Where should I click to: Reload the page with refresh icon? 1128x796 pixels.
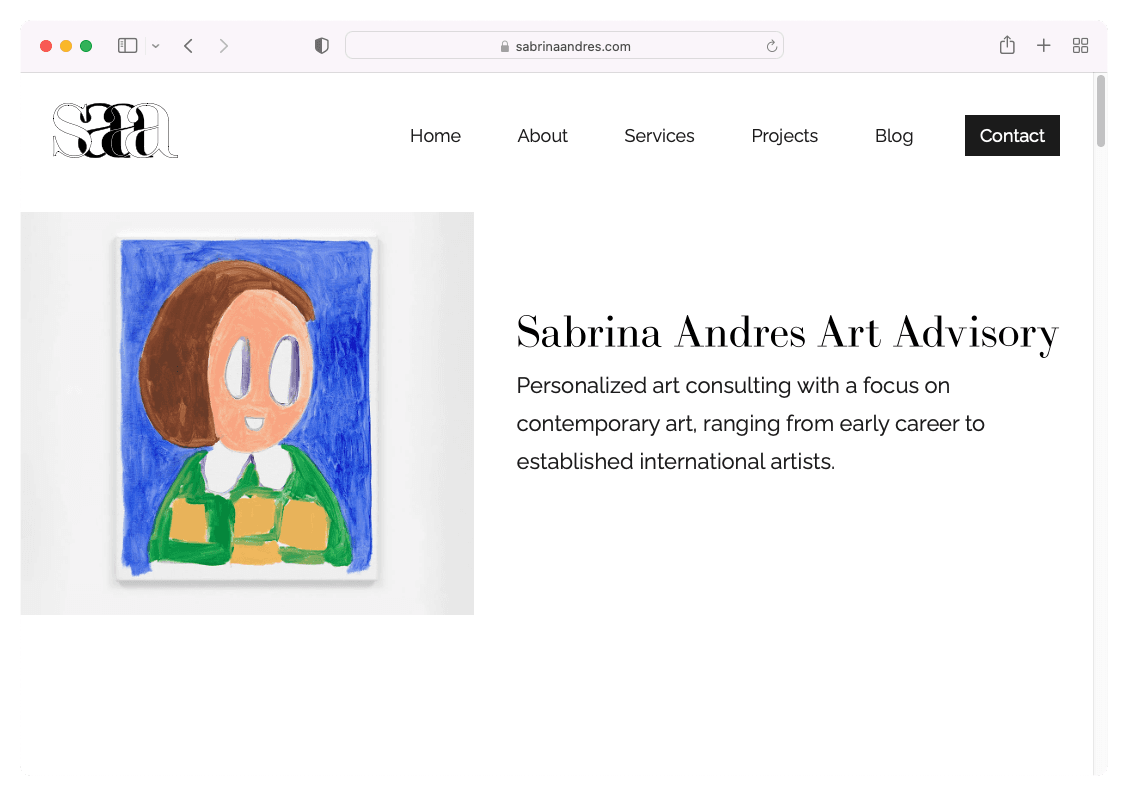coord(771,46)
